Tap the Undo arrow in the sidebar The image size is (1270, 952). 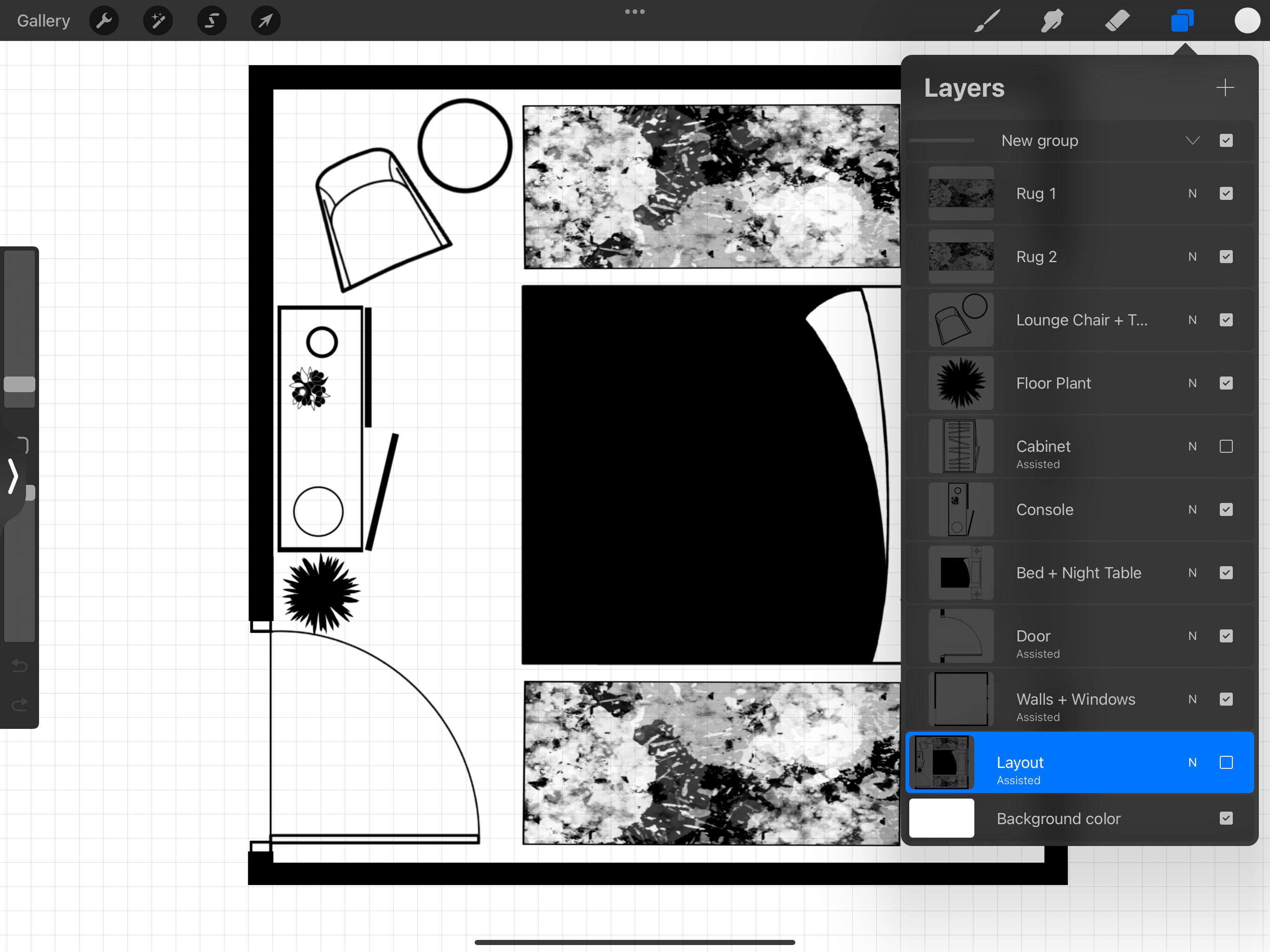(x=19, y=666)
